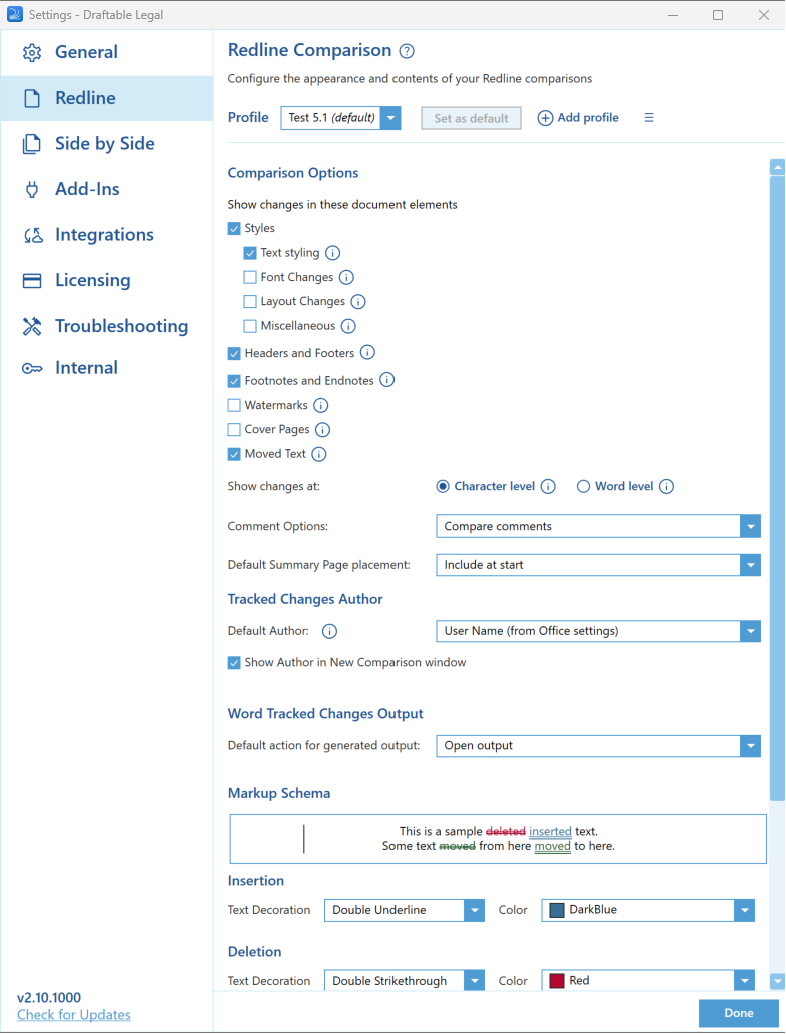
Task: Open Default Summary Page placement dropdown
Action: click(x=598, y=565)
